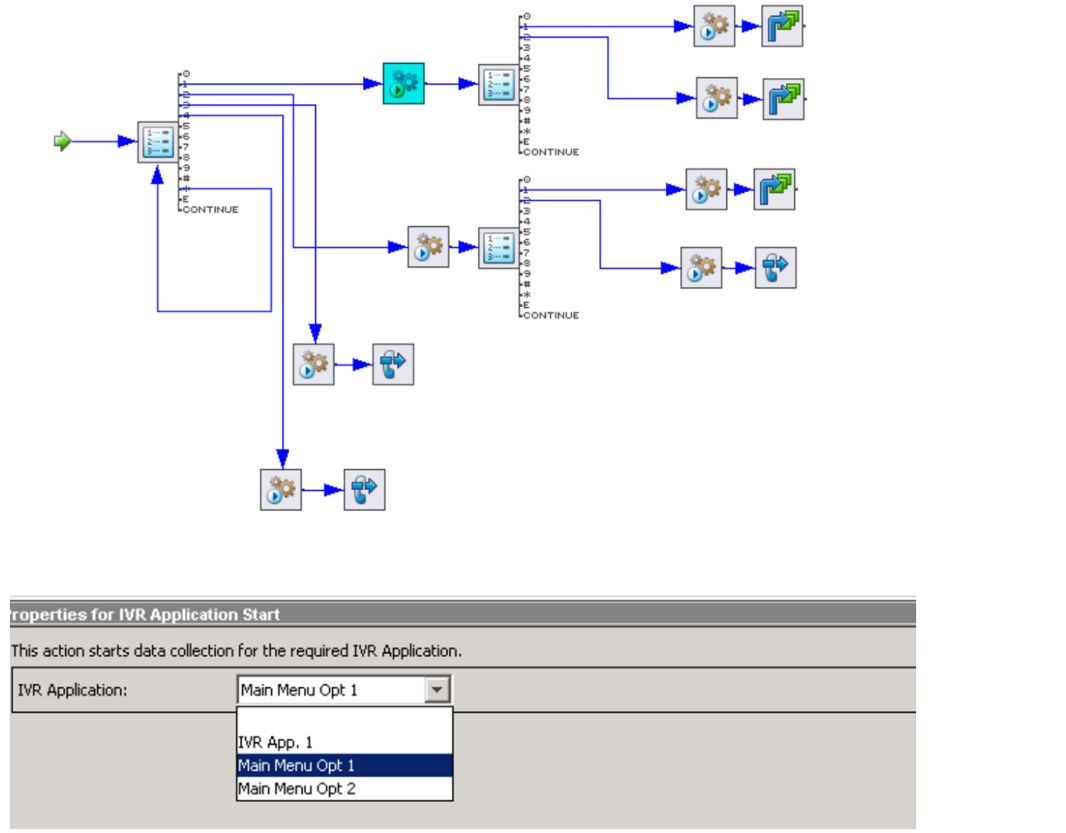Select topmost gear node in the upper-right branch
Viewport: 1066px width, 833px height.
[714, 26]
